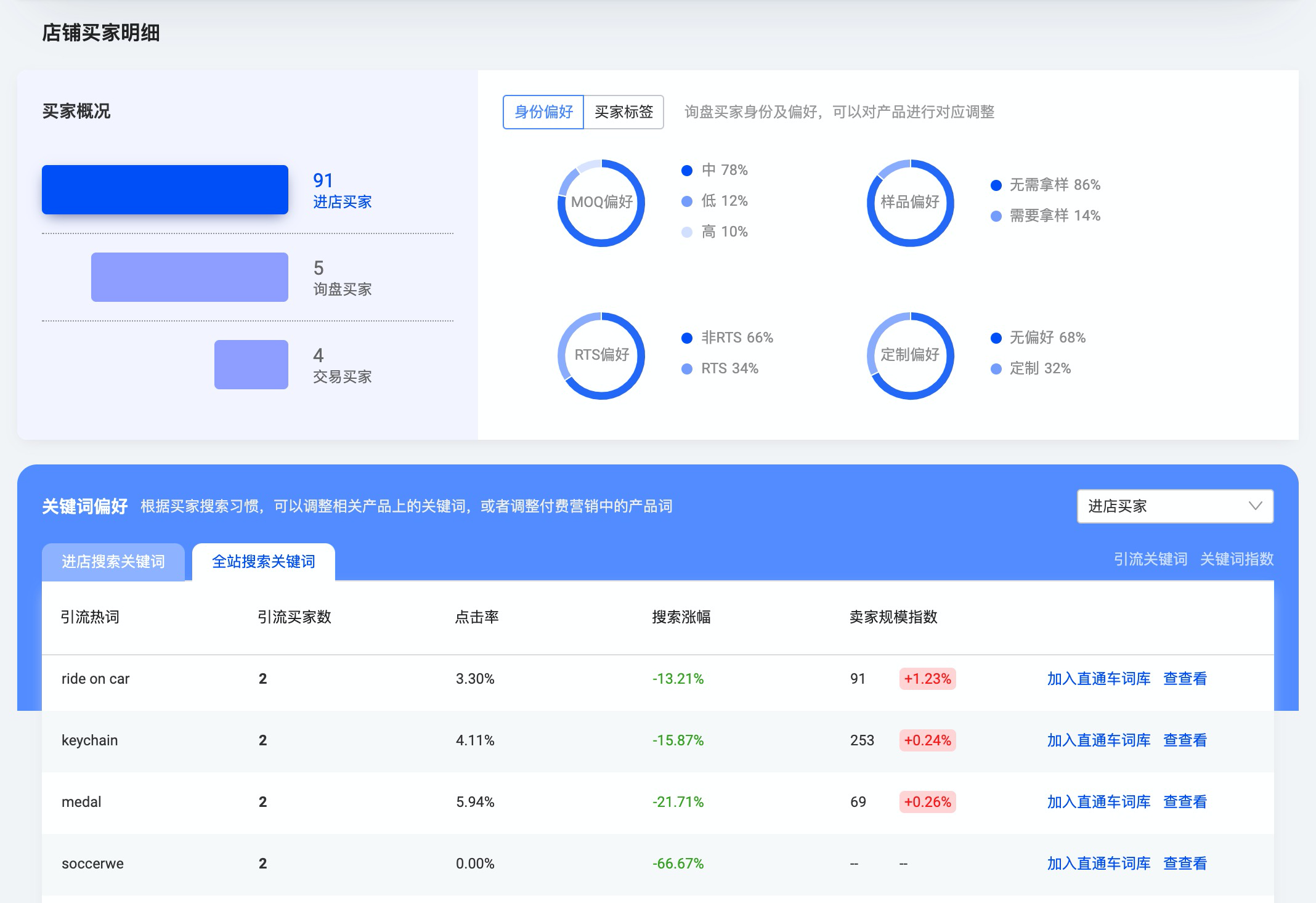1316x903 pixels.
Task: Click the 中 78% legend dot
Action: (687, 171)
